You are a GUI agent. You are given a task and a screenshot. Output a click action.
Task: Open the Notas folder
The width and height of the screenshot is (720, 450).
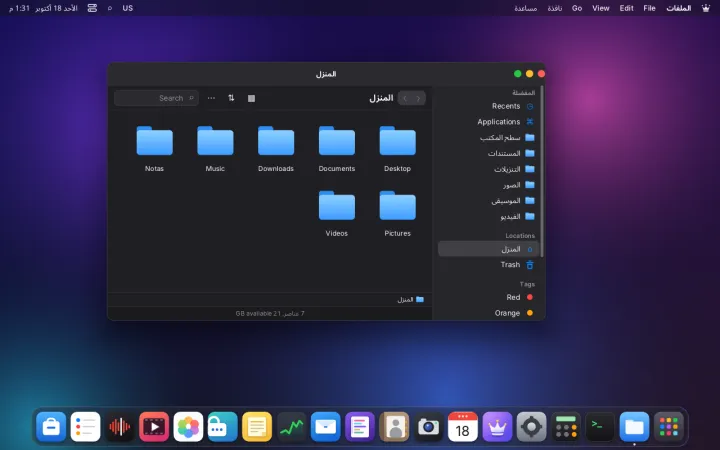[x=154, y=149]
